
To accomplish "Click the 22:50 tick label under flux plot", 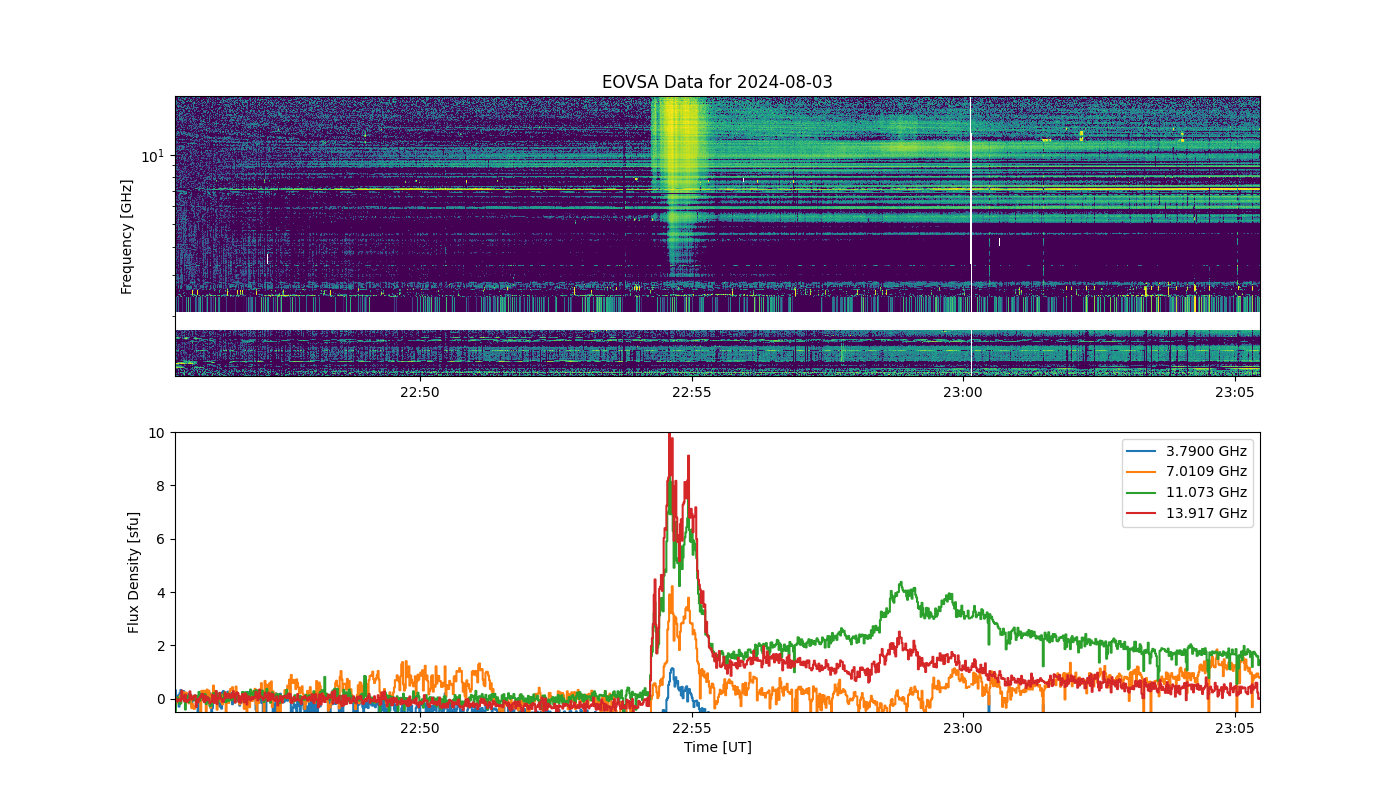I will [420, 728].
